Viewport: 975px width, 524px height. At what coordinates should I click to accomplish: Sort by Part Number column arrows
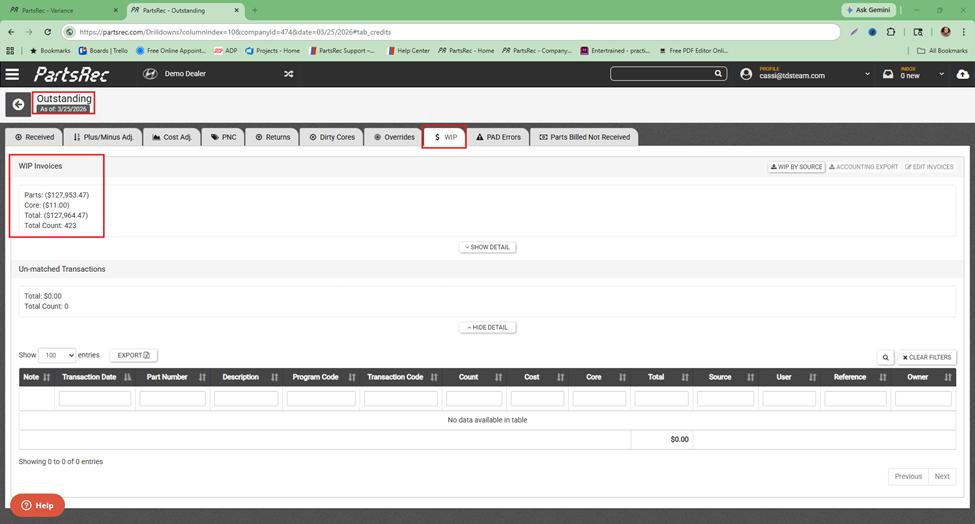point(202,377)
